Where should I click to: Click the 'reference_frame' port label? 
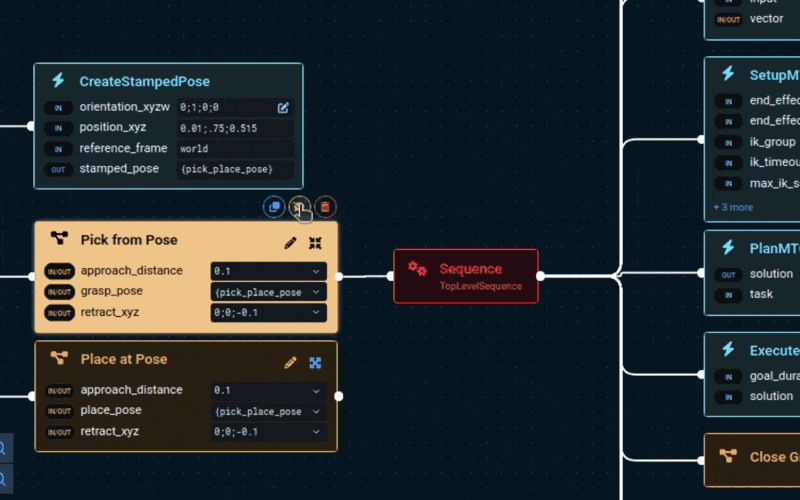point(123,148)
